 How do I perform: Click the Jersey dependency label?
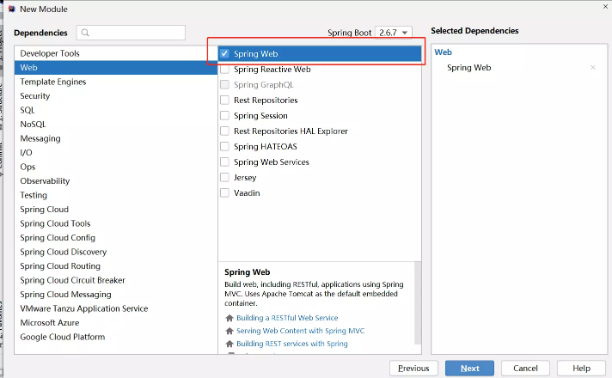click(245, 177)
